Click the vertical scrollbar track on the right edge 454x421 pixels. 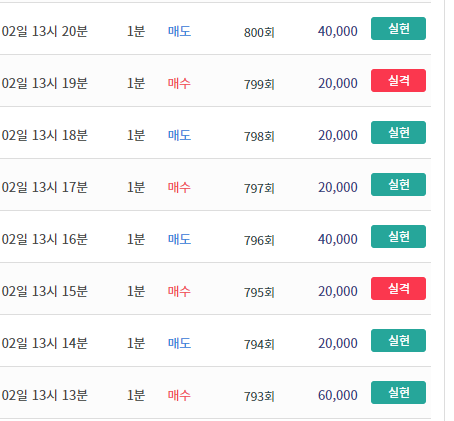[449, 210]
